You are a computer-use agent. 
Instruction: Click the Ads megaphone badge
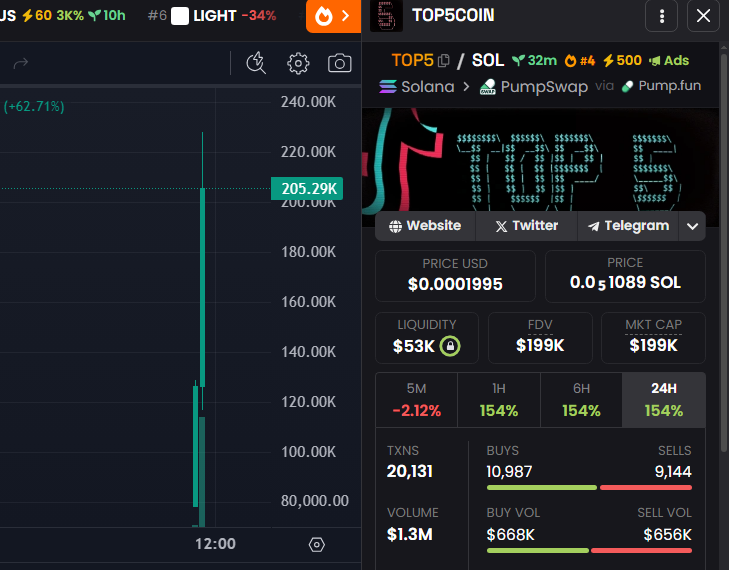669,60
